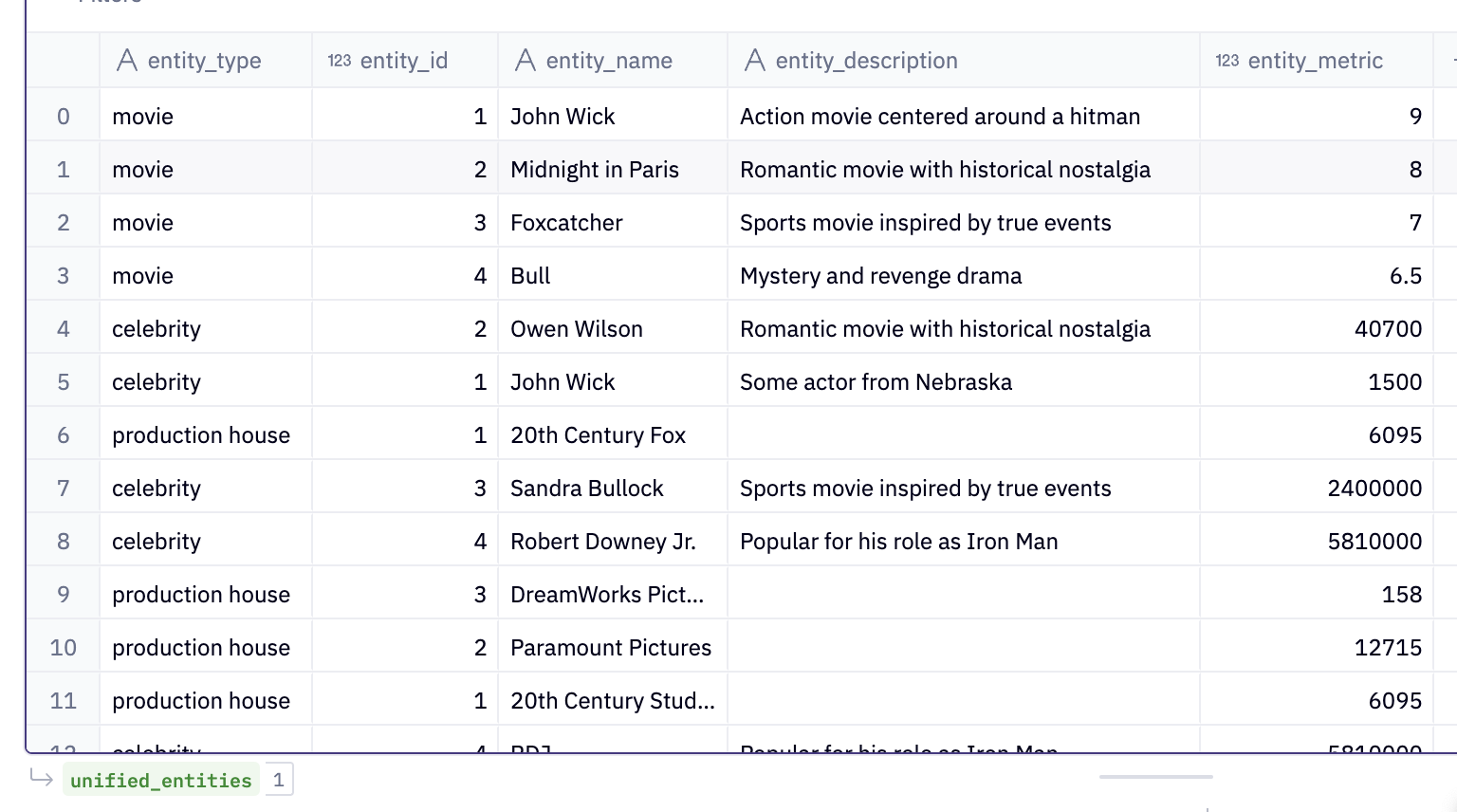Click the count badge next to unified_entities

coord(279,780)
